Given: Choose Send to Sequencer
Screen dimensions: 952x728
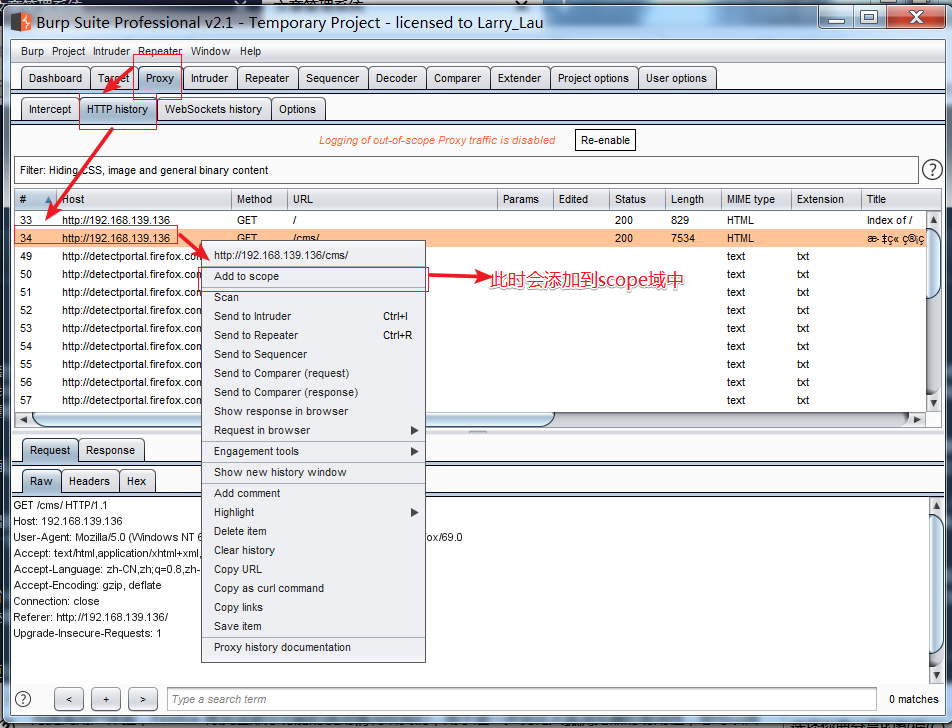Looking at the screenshot, I should 313,354.
